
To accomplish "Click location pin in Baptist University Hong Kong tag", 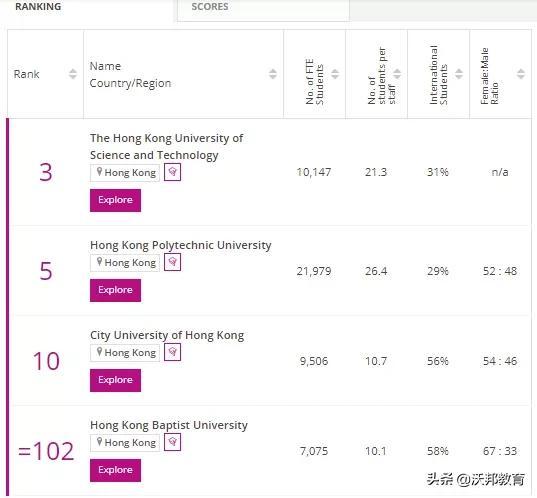I will (99, 442).
